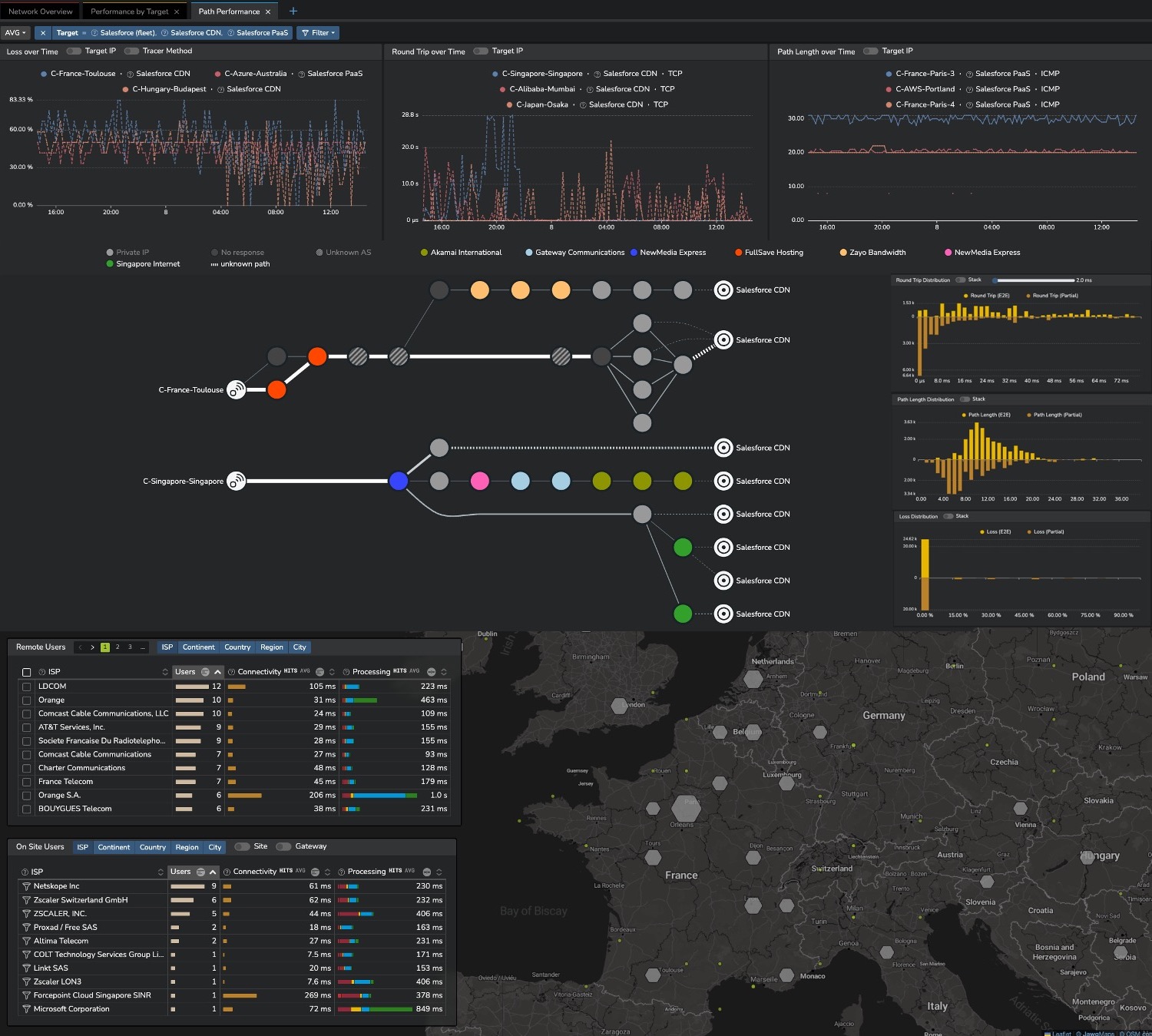Group On Site Users by City
The height and width of the screenshot is (1036, 1152).
coord(215,848)
